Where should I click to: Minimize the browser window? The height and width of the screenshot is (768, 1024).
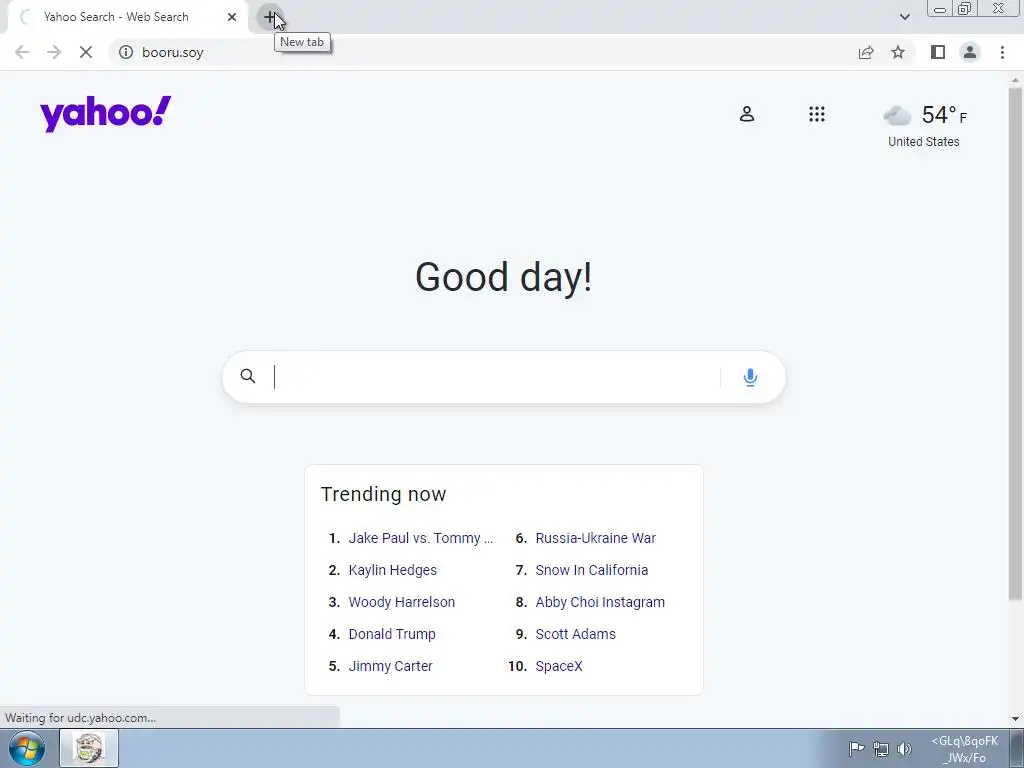940,9
